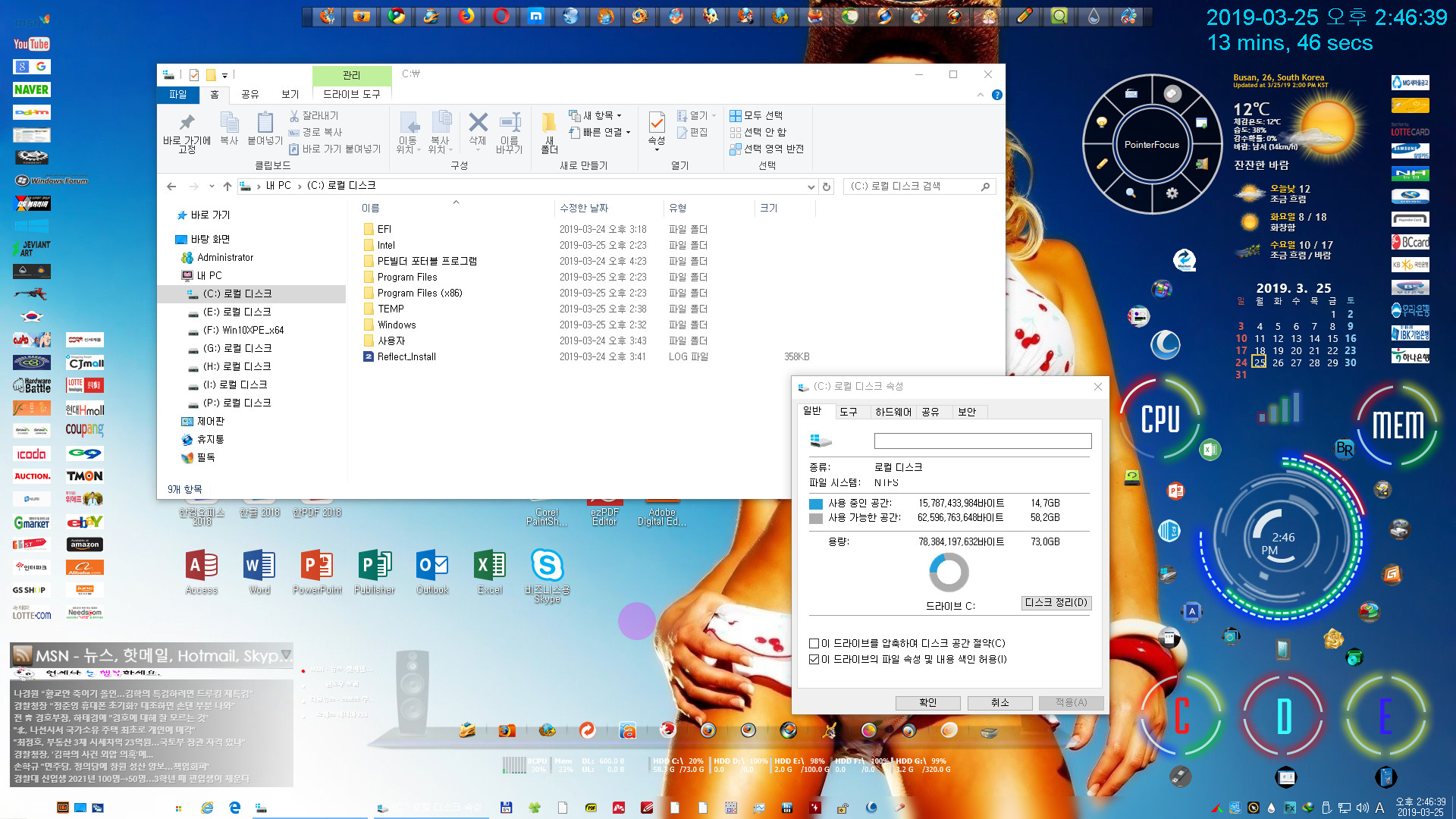Viewport: 1456px width, 819px height.
Task: Click 디스크 정리 (Disk Cleanup) button
Action: 1056,603
